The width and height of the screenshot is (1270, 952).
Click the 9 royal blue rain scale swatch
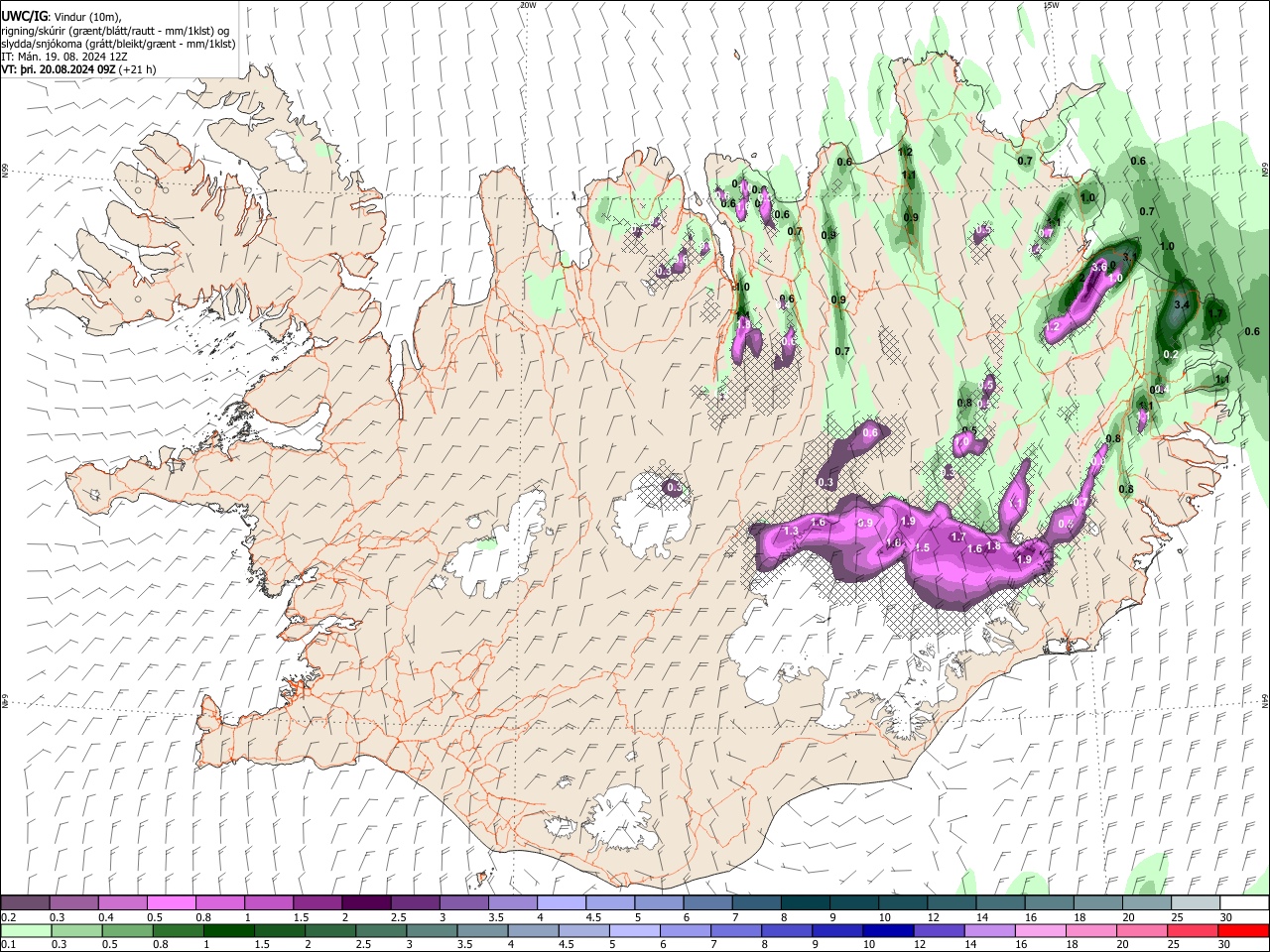point(835,930)
